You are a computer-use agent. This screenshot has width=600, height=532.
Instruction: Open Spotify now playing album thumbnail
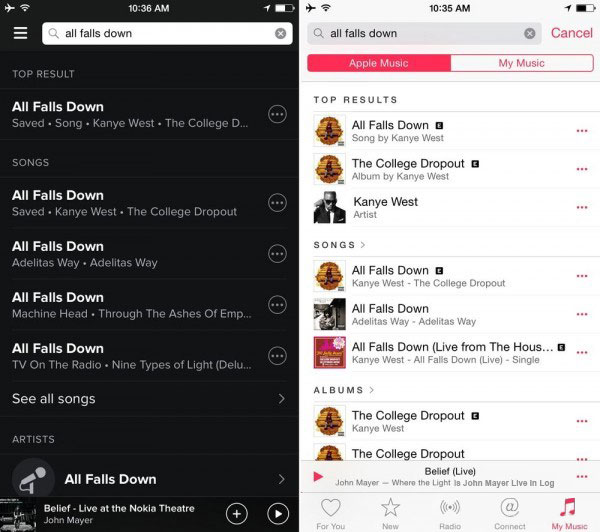pyautogui.click(x=18, y=515)
